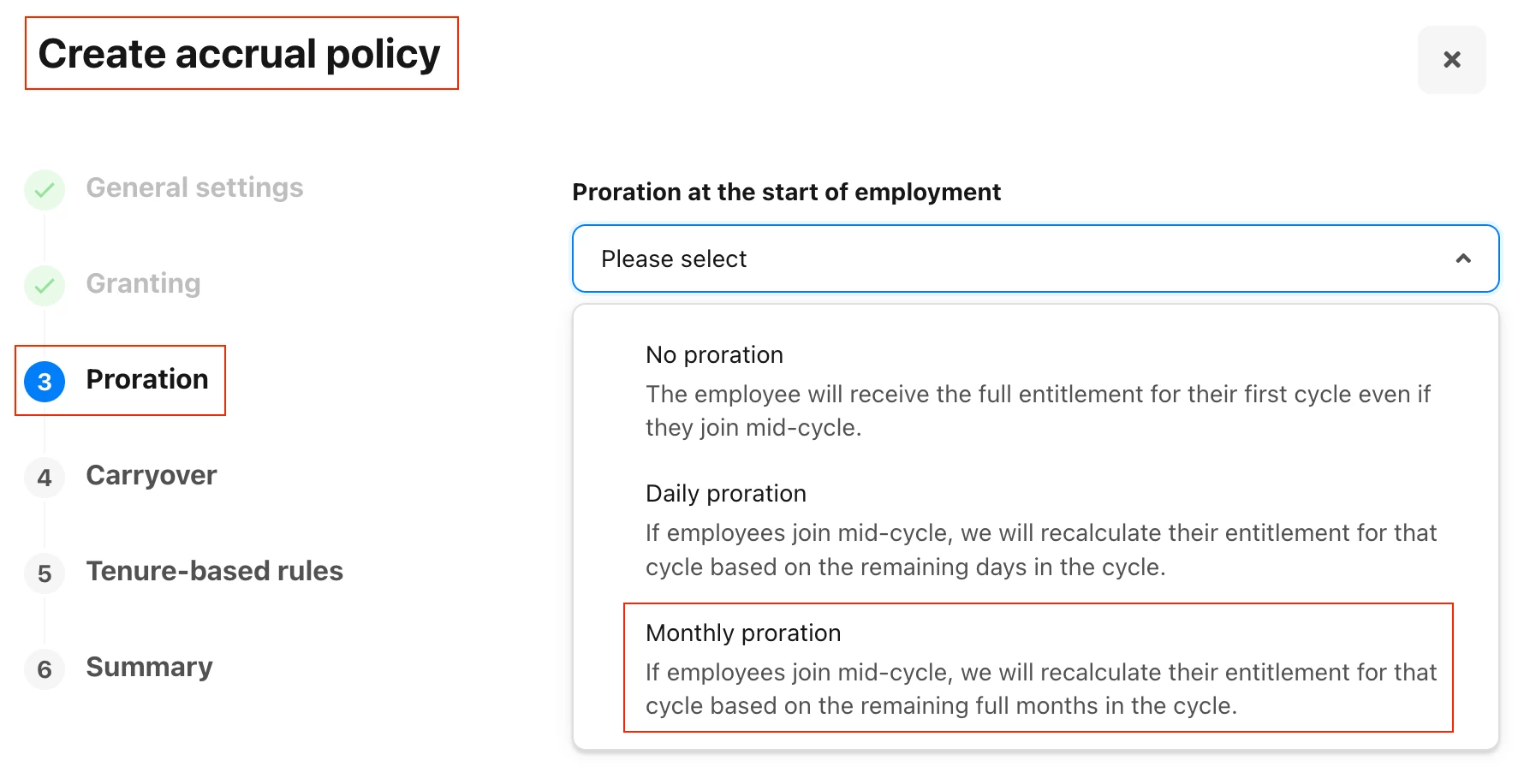Open the Tenure-based rules step

pyautogui.click(x=214, y=571)
